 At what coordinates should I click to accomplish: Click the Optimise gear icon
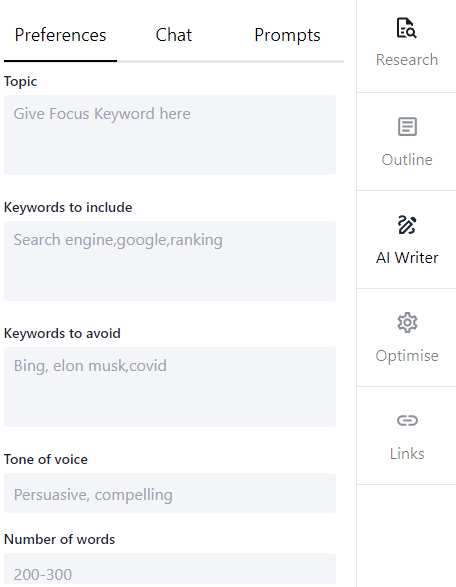click(407, 322)
